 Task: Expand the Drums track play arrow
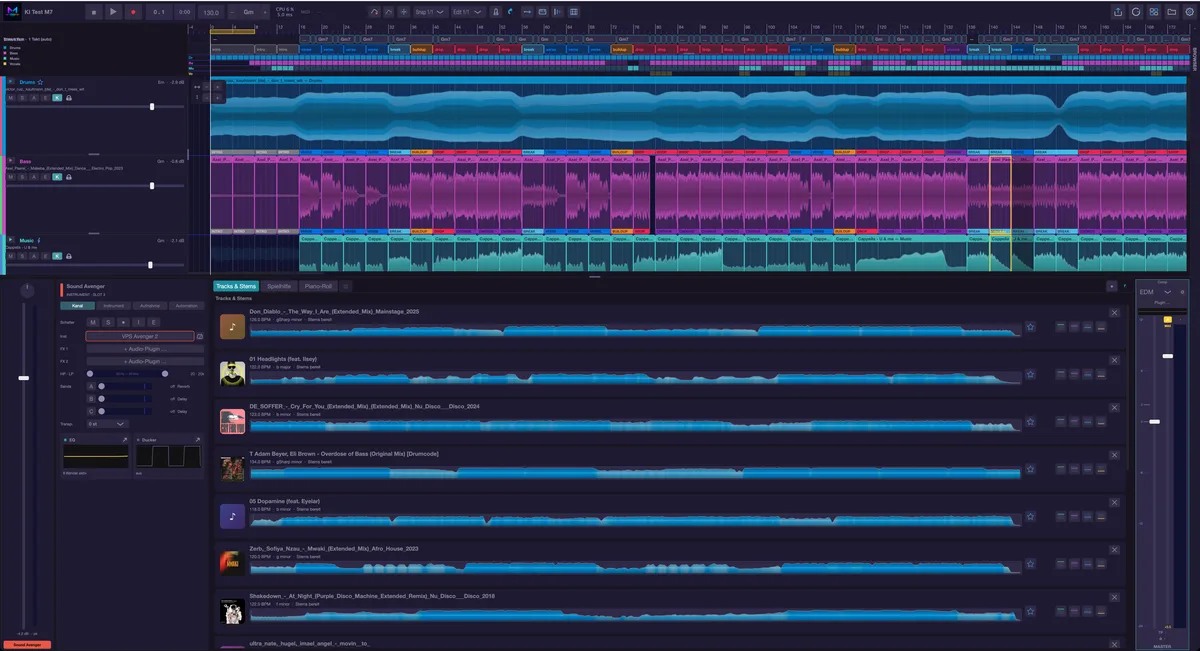tap(11, 81)
